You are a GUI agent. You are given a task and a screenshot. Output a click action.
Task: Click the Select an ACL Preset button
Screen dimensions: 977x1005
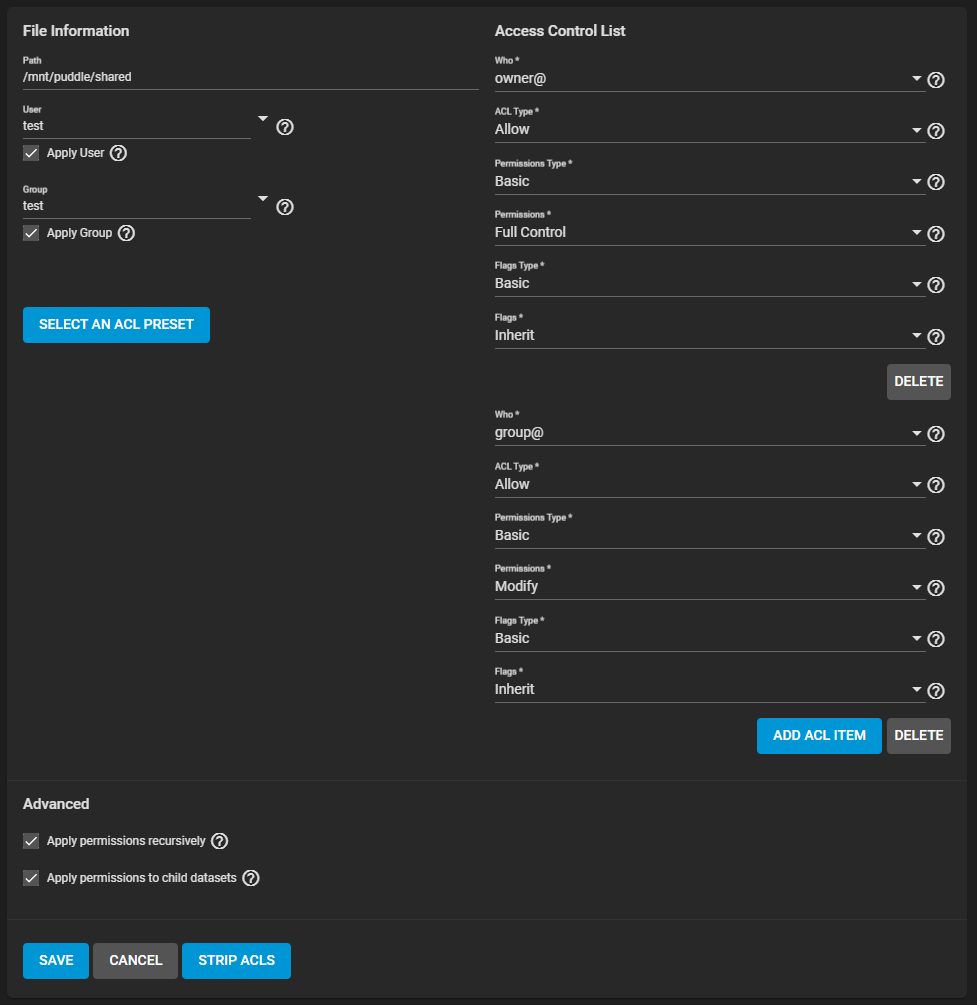116,325
